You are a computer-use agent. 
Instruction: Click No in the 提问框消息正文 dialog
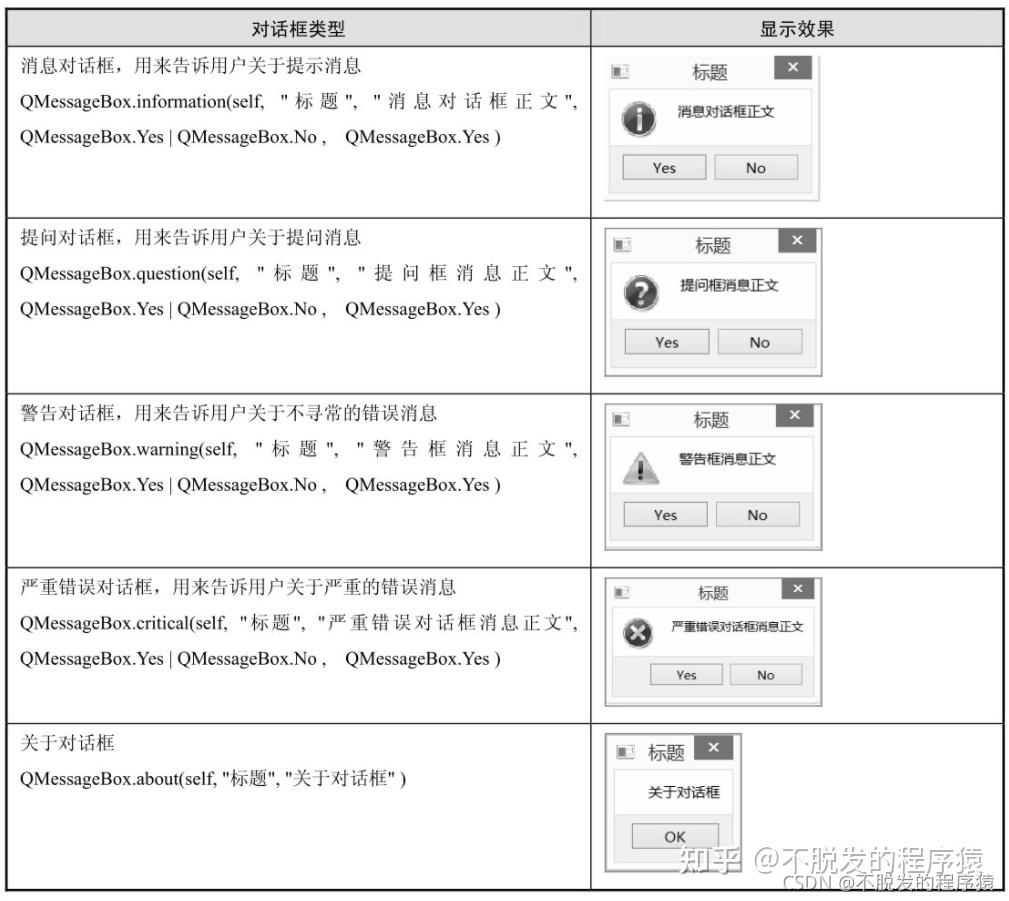pyautogui.click(x=760, y=341)
